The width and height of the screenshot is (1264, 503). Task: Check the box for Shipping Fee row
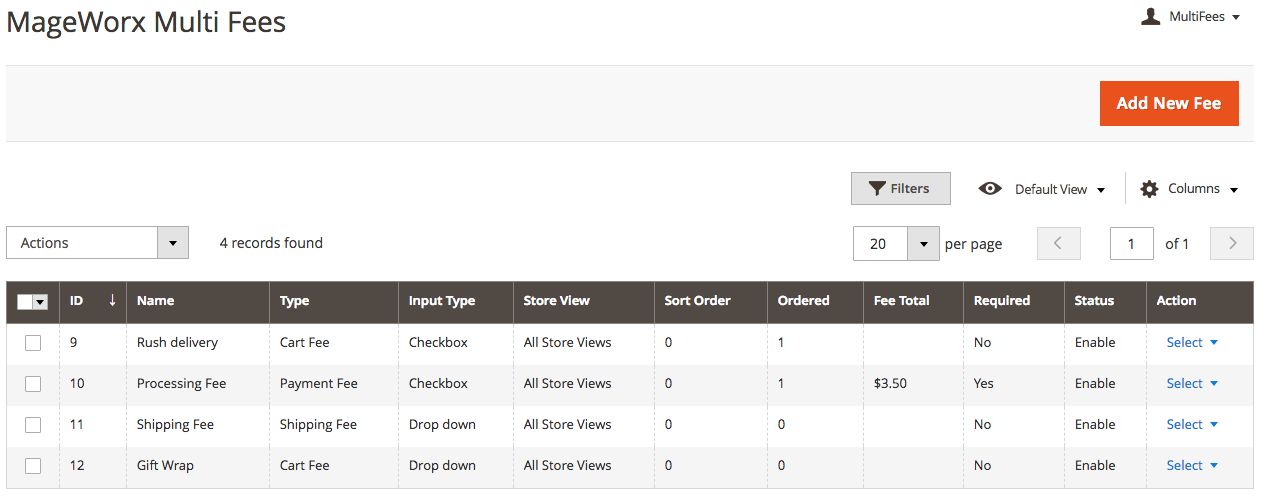[x=33, y=425]
